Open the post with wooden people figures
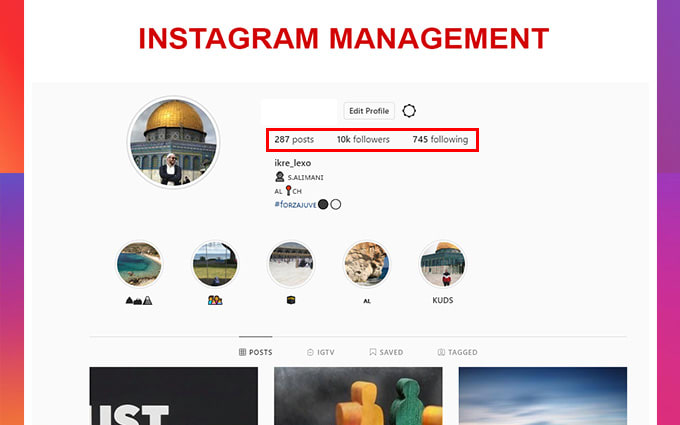 (358, 396)
